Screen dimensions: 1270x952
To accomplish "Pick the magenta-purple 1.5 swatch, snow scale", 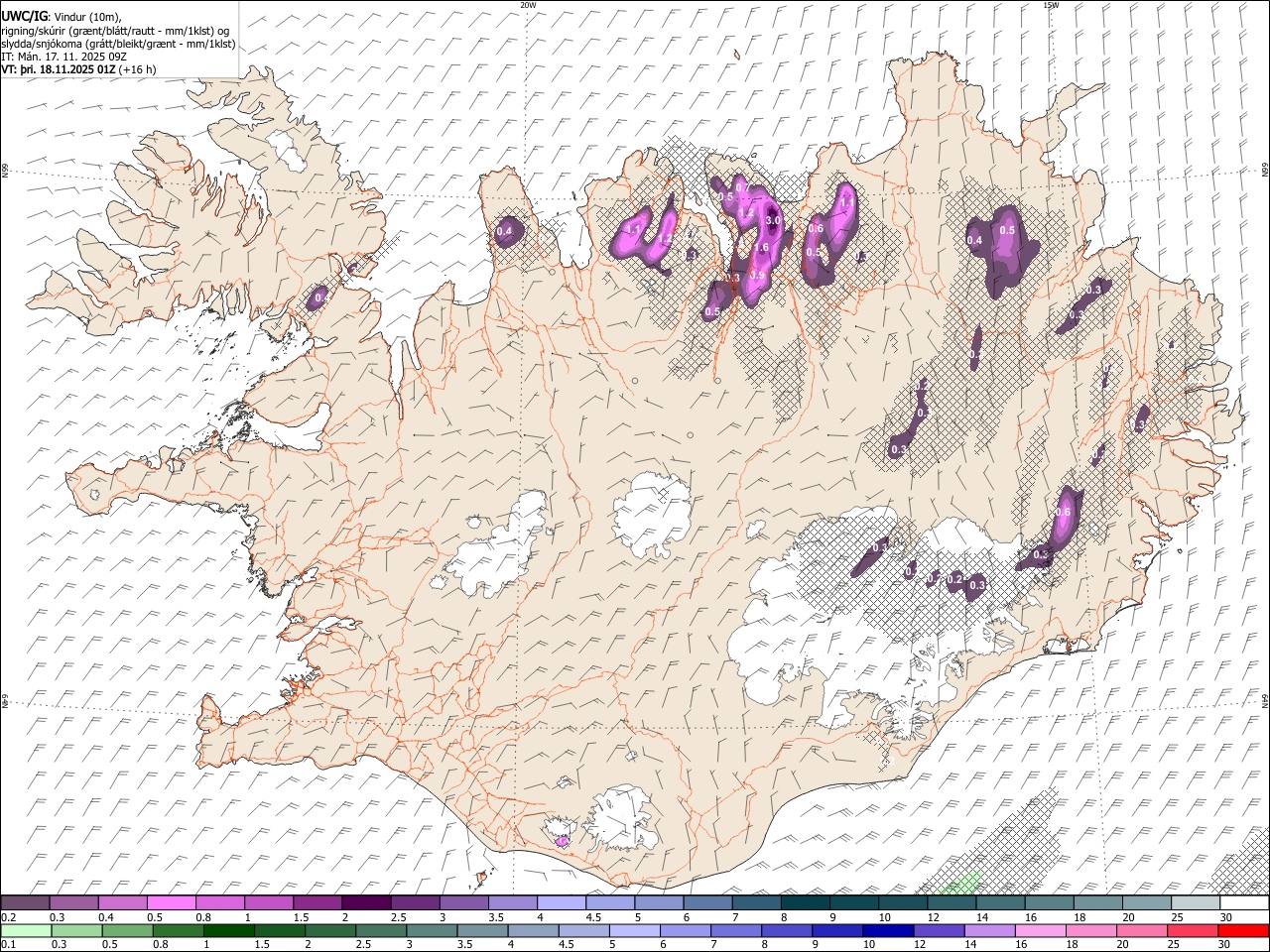I will [317, 903].
